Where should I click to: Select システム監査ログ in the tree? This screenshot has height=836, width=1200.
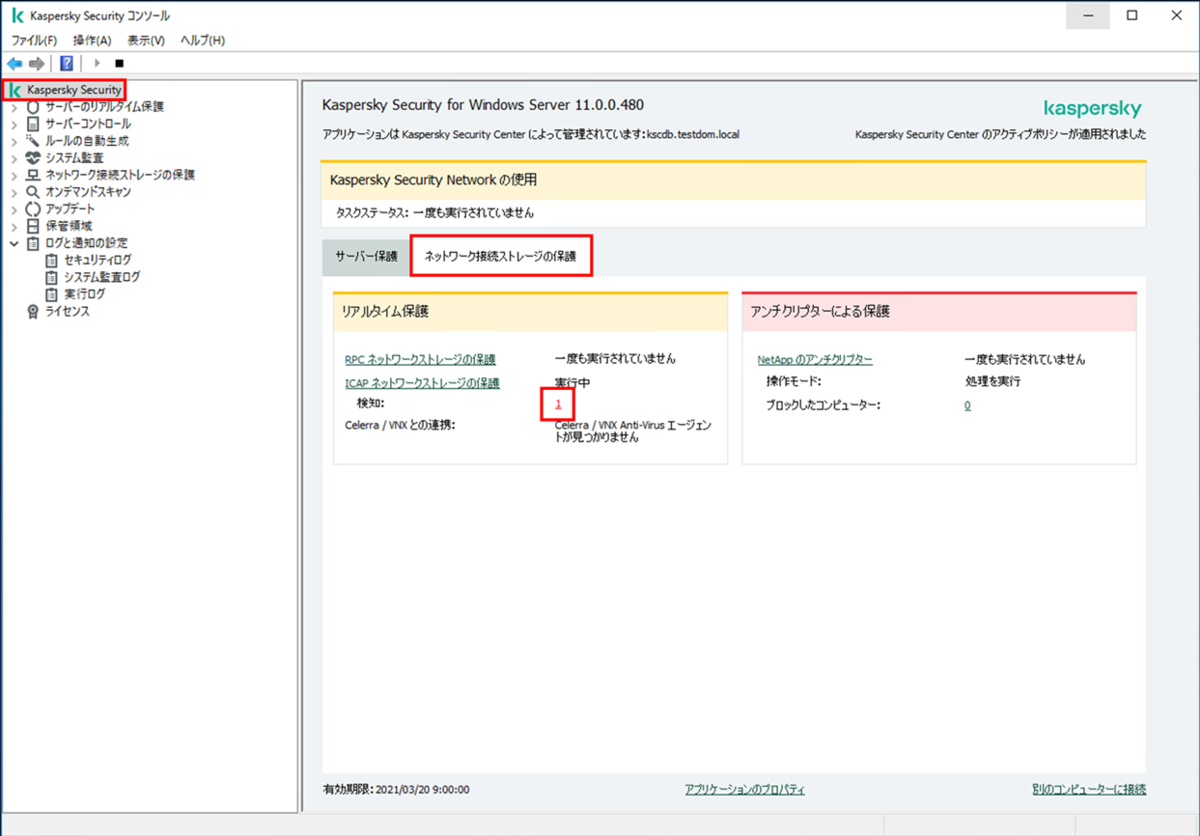(x=102, y=277)
